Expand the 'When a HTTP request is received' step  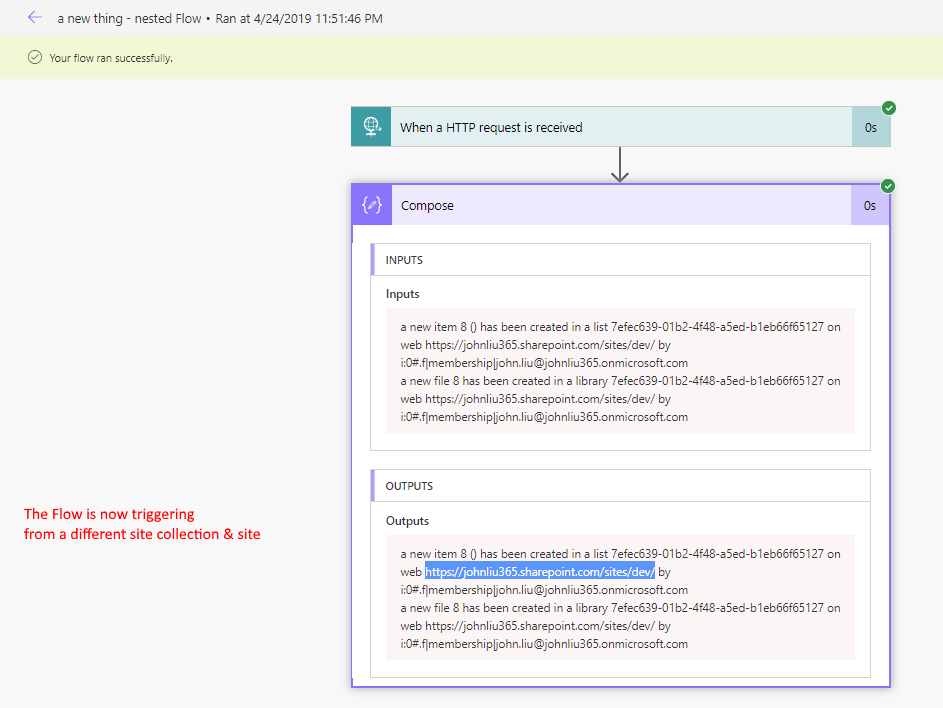pyautogui.click(x=620, y=127)
